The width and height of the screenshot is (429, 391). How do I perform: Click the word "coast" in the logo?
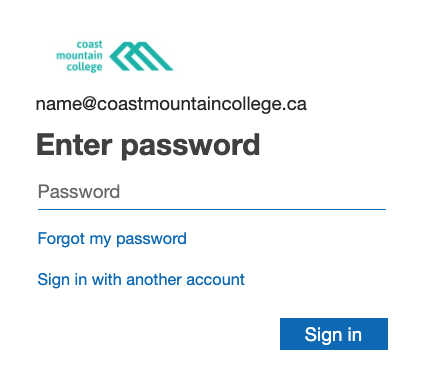point(89,44)
